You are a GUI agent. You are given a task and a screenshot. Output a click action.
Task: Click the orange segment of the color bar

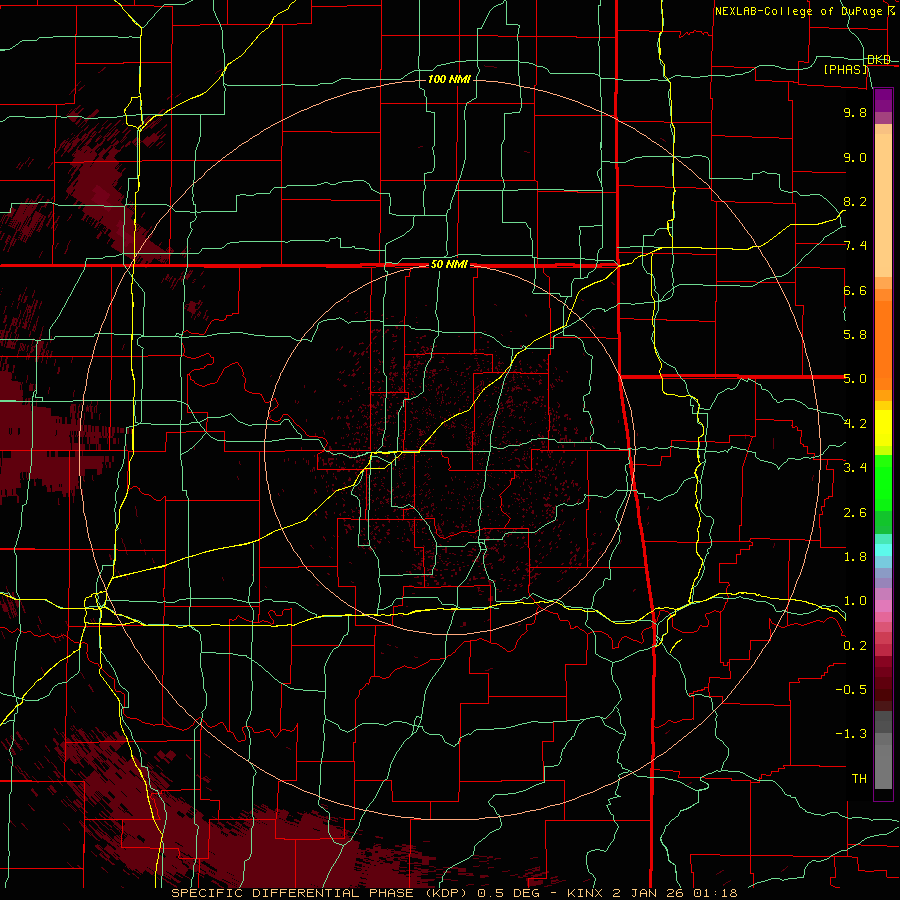[883, 346]
